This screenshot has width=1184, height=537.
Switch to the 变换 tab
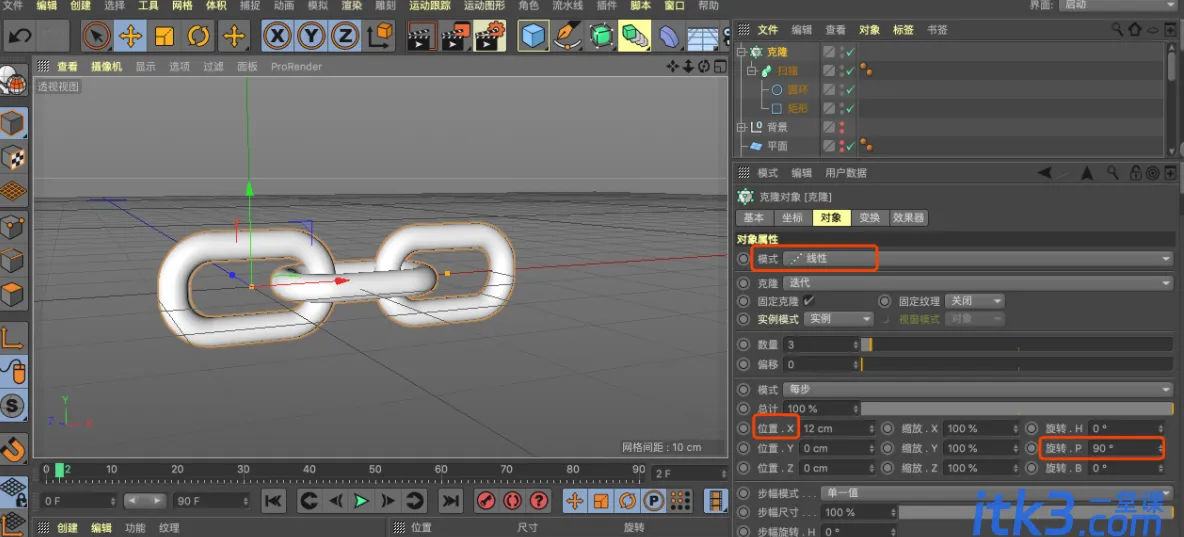(870, 218)
